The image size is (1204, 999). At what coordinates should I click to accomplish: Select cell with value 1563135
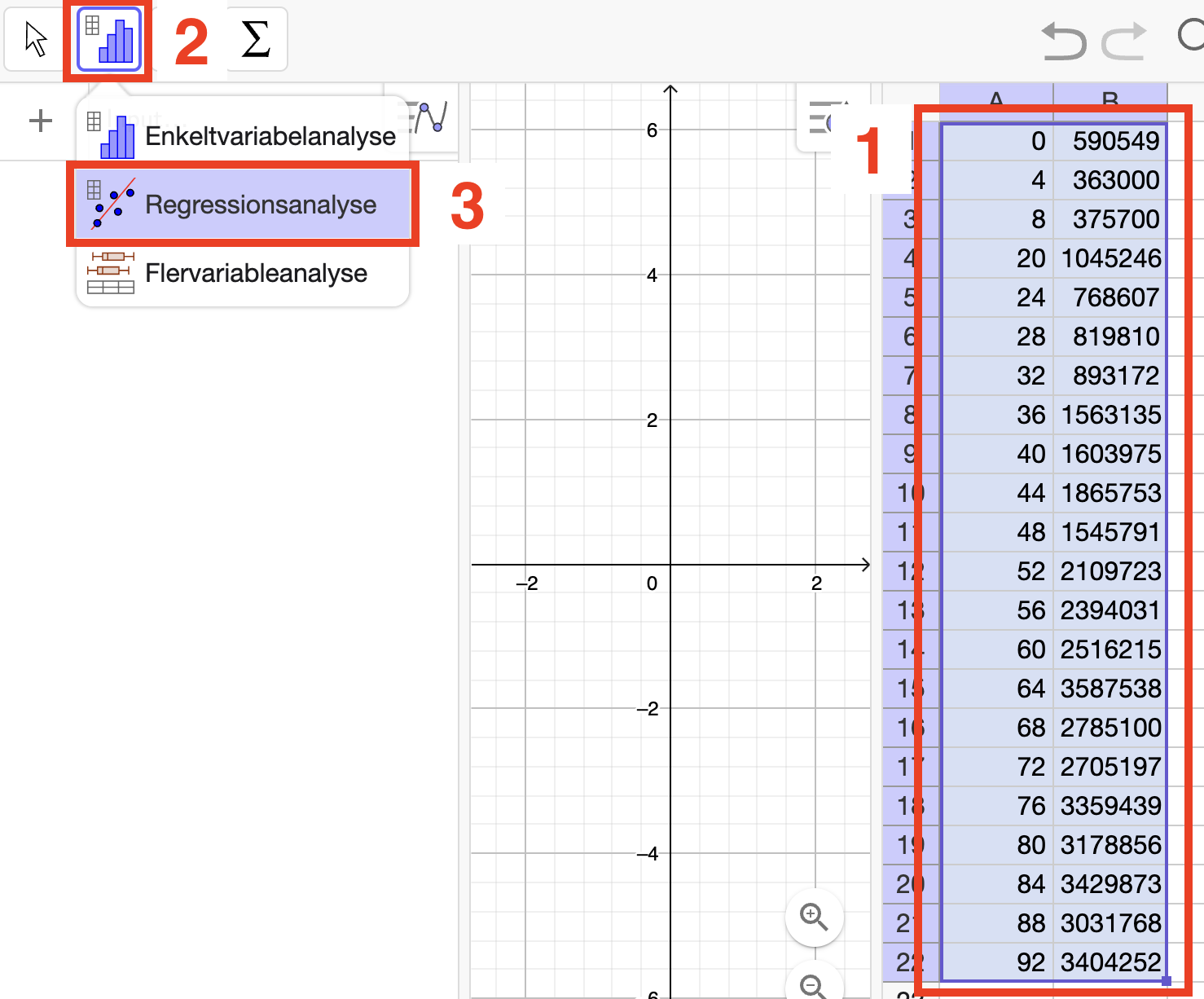1110,415
